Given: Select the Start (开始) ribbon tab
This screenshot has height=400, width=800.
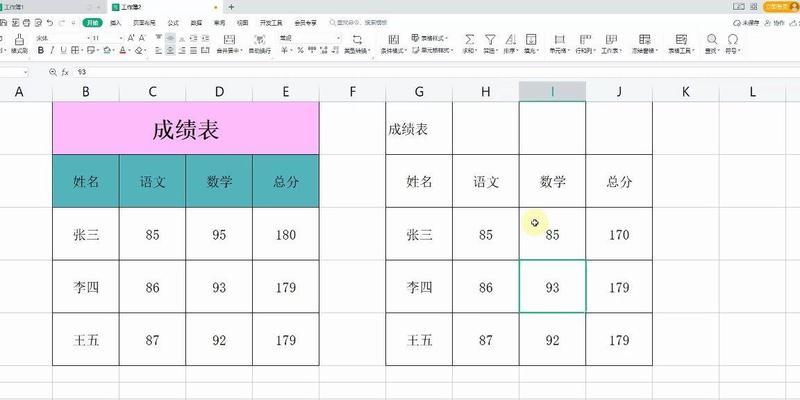Looking at the screenshot, I should [x=92, y=22].
